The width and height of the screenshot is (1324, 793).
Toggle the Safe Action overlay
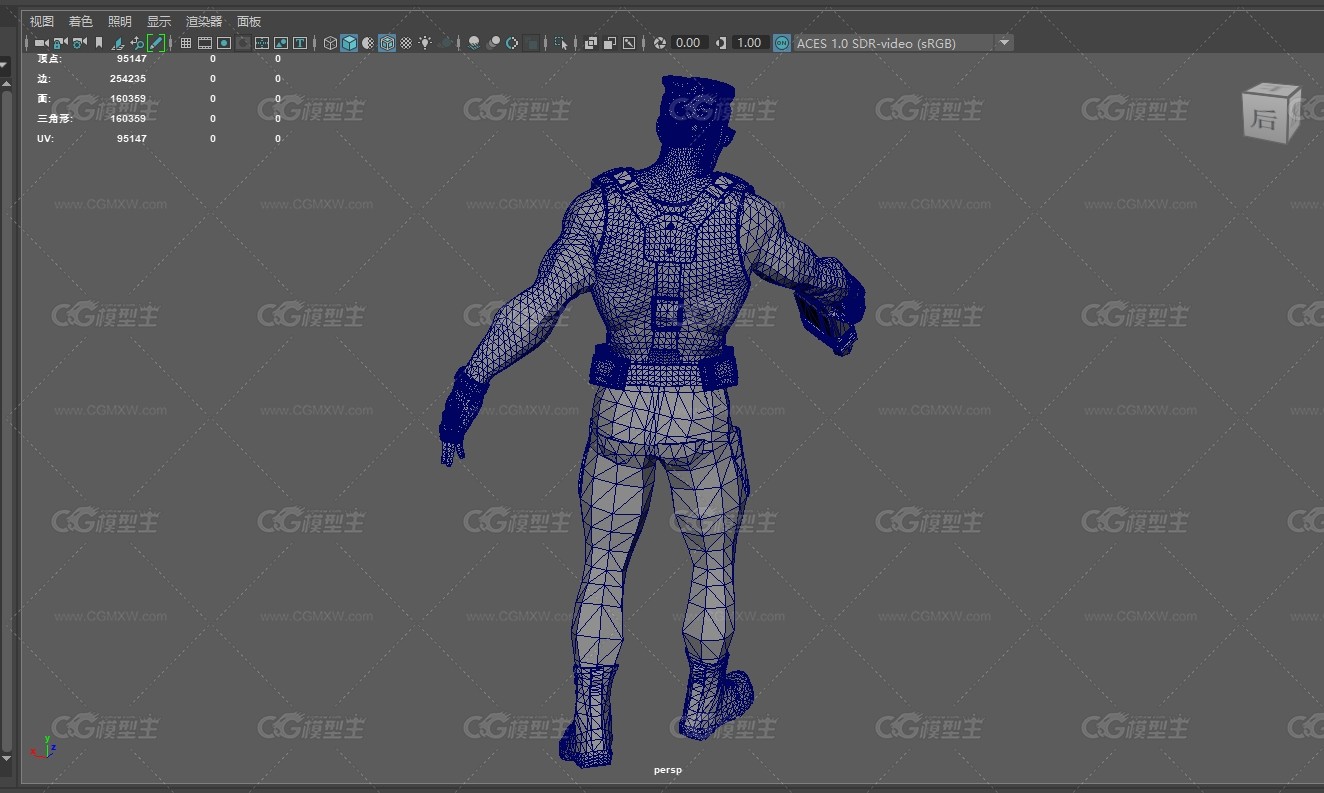coord(281,43)
